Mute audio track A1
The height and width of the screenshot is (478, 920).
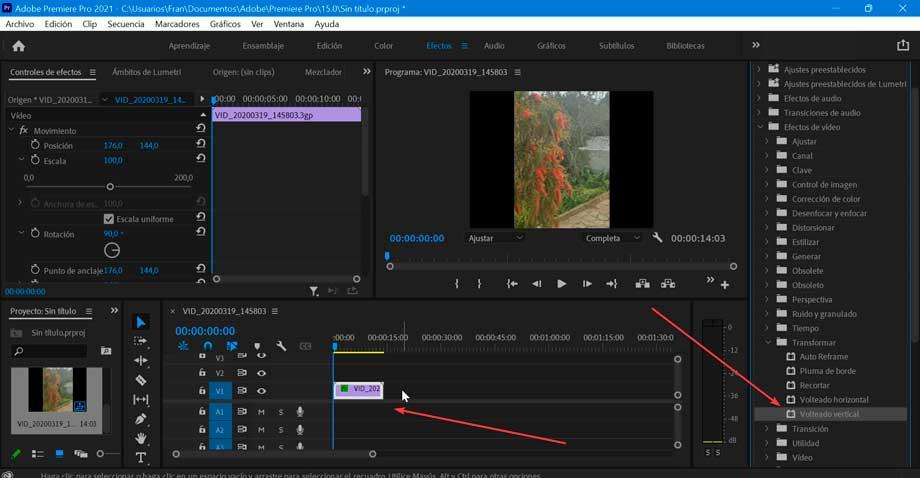pos(261,412)
